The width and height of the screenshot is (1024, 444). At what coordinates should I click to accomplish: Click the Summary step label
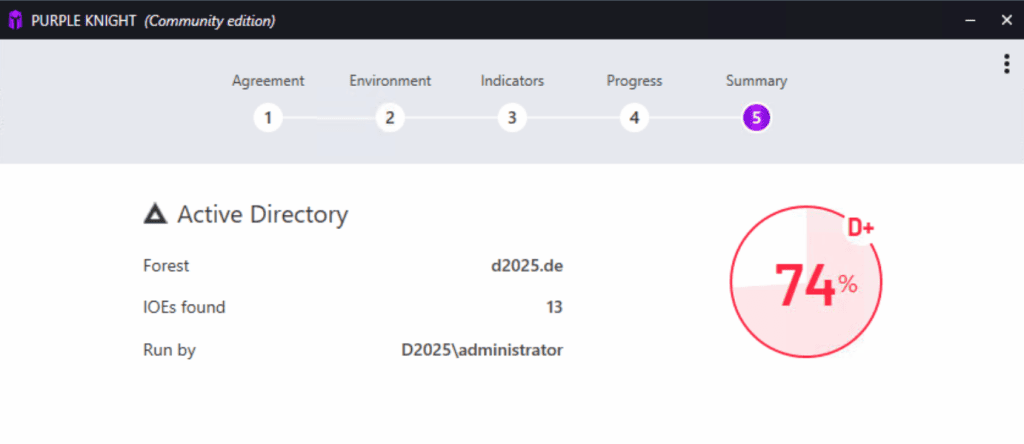pos(756,81)
